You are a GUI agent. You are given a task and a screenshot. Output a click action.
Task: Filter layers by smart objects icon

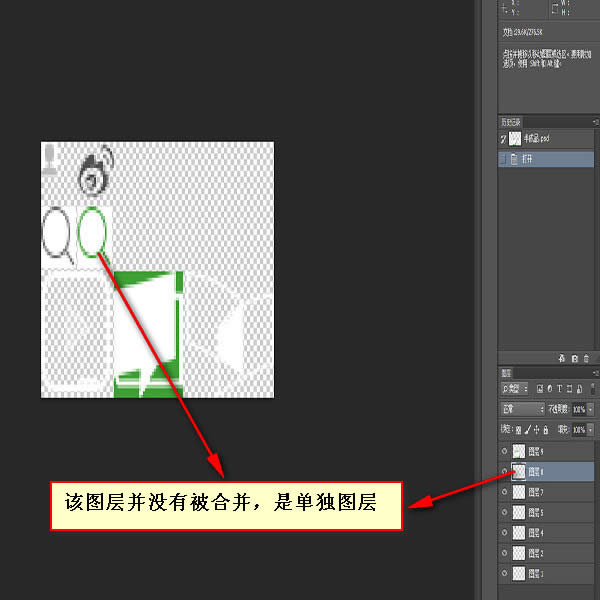(x=579, y=389)
